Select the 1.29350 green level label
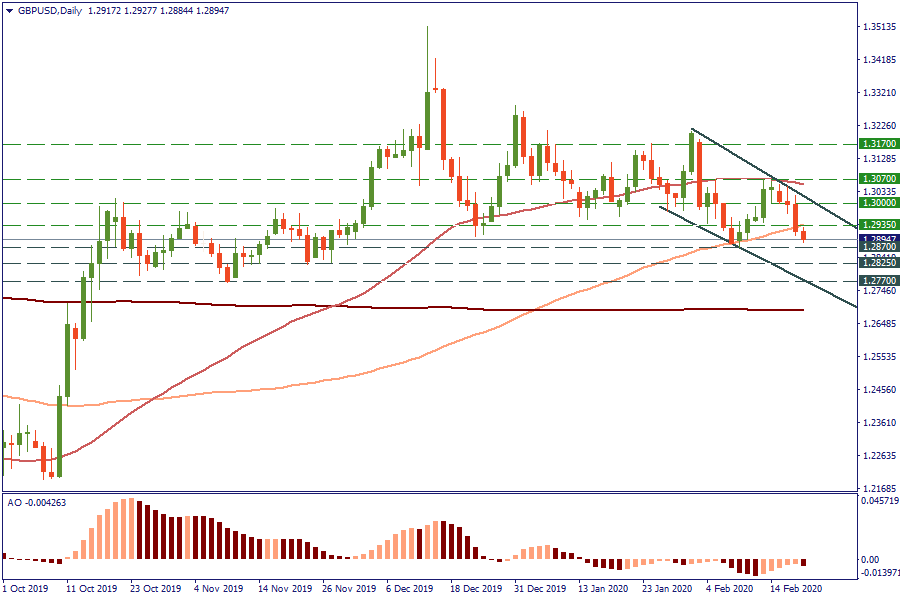This screenshot has height=600, width=900. [878, 225]
